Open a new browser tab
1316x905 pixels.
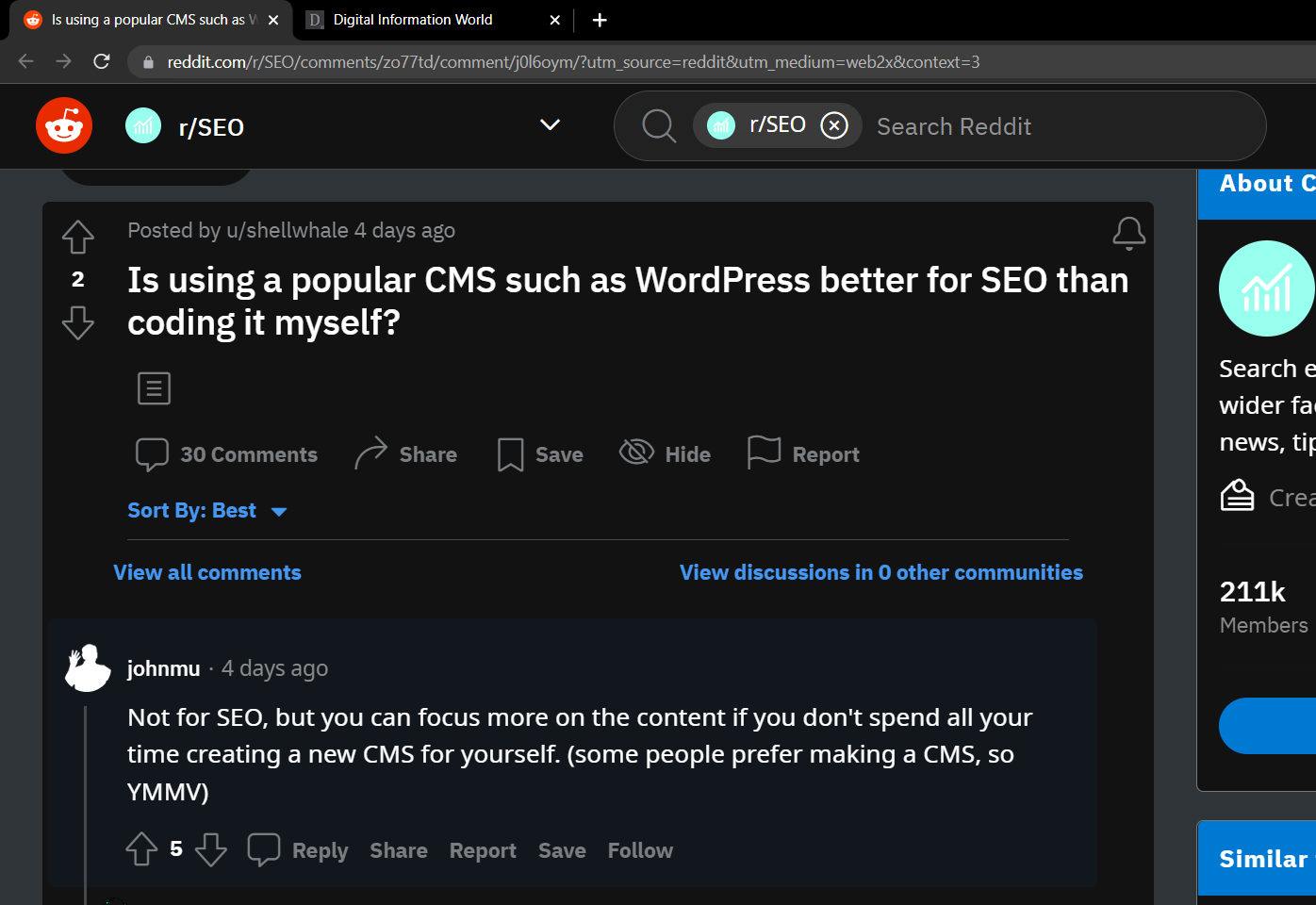point(600,20)
